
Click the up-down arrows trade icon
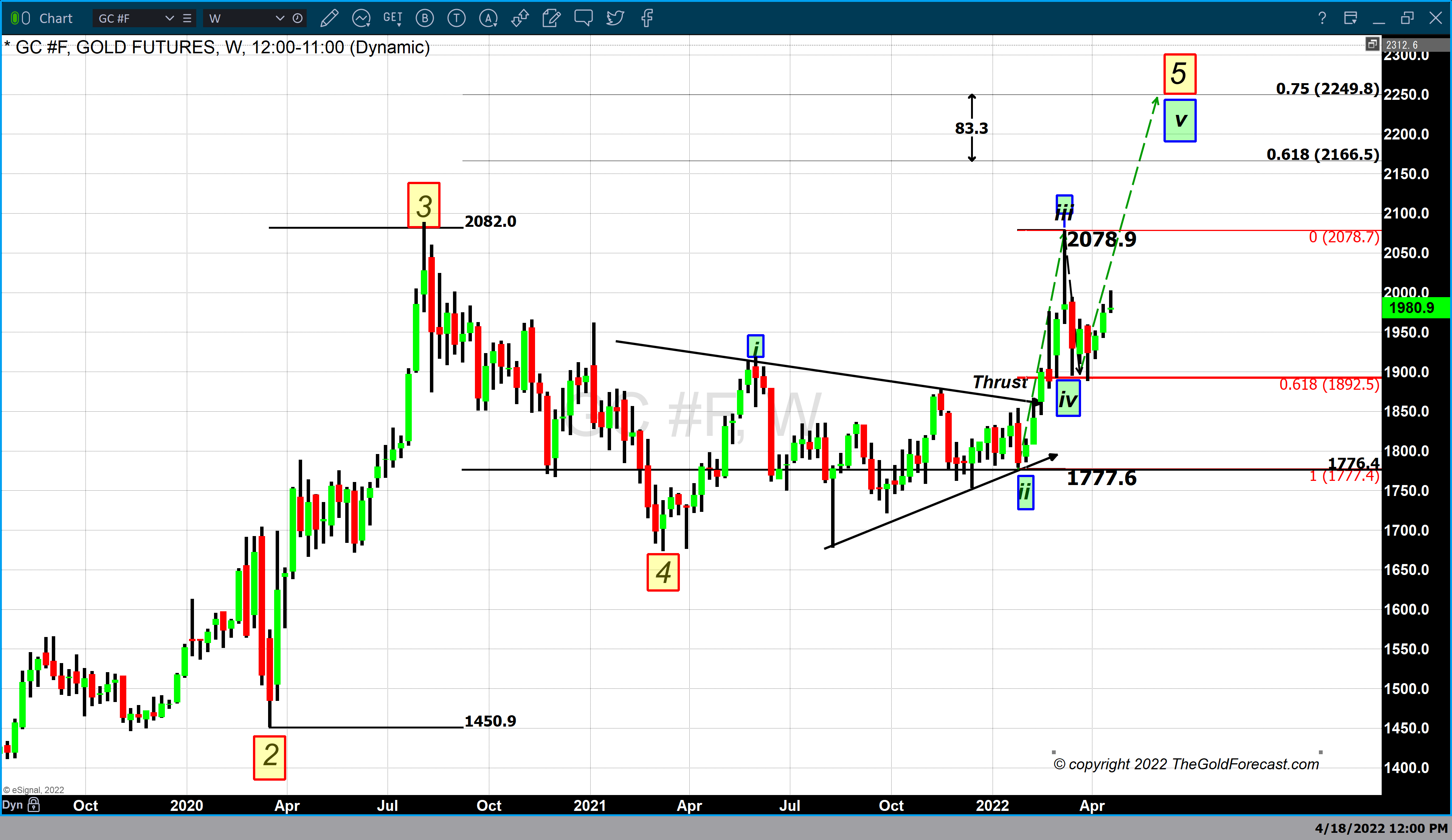point(520,19)
